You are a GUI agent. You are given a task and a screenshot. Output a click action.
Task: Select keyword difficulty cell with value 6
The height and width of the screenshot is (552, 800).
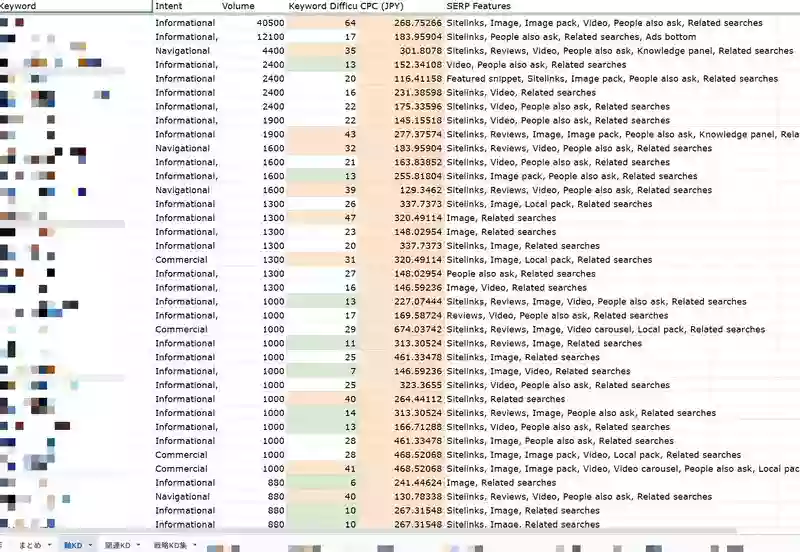pyautogui.click(x=322, y=483)
